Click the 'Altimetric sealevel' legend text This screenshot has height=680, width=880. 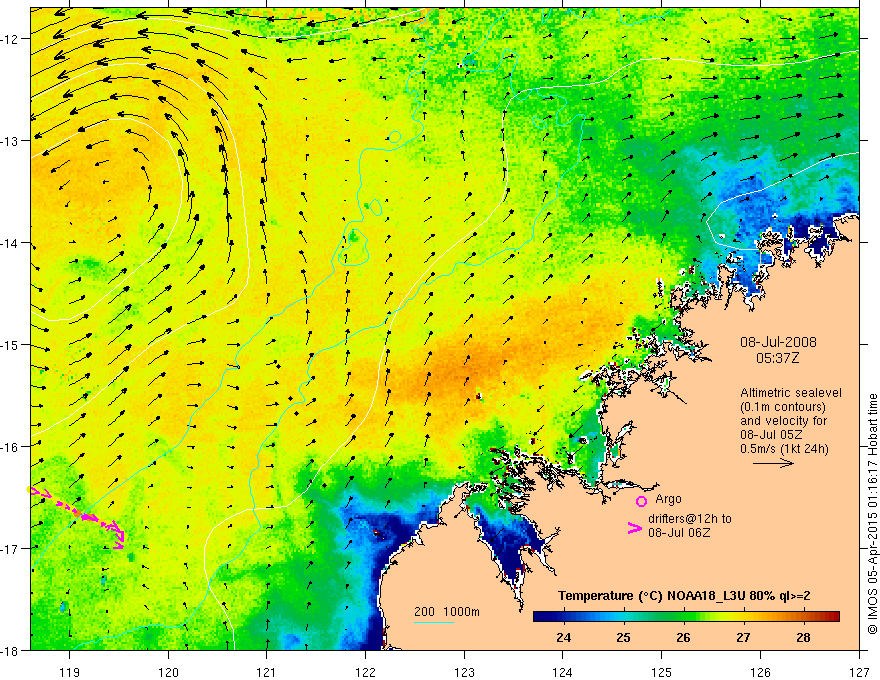791,393
